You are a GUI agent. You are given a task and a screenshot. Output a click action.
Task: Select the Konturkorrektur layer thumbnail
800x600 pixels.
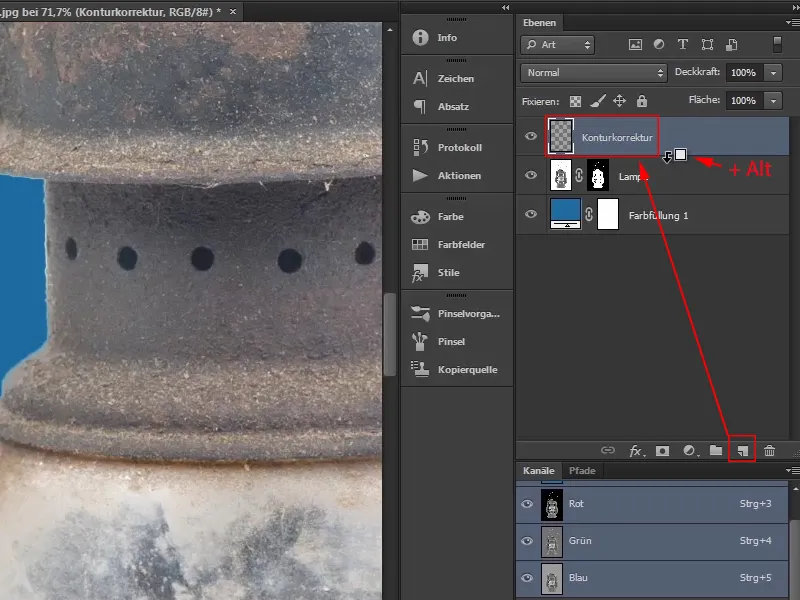561,136
